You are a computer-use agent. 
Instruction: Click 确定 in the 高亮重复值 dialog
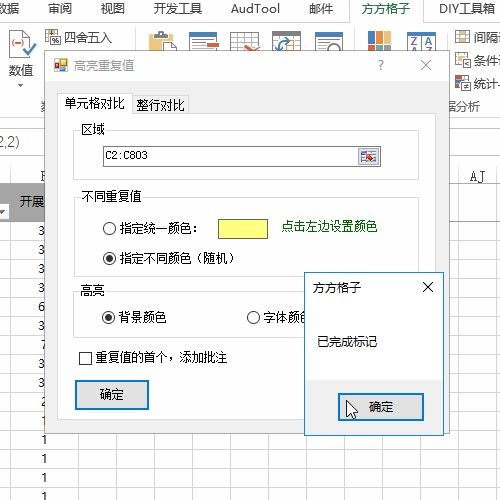coord(112,395)
